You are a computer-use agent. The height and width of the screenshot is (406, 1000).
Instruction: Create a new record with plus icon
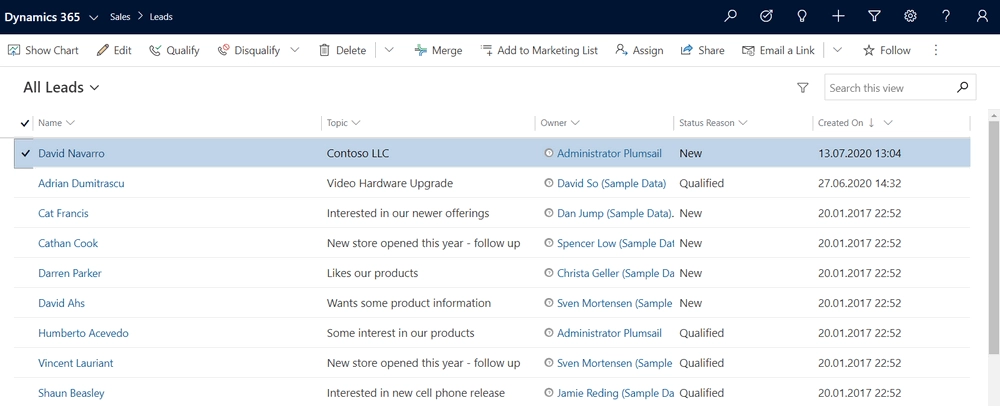pyautogui.click(x=838, y=17)
